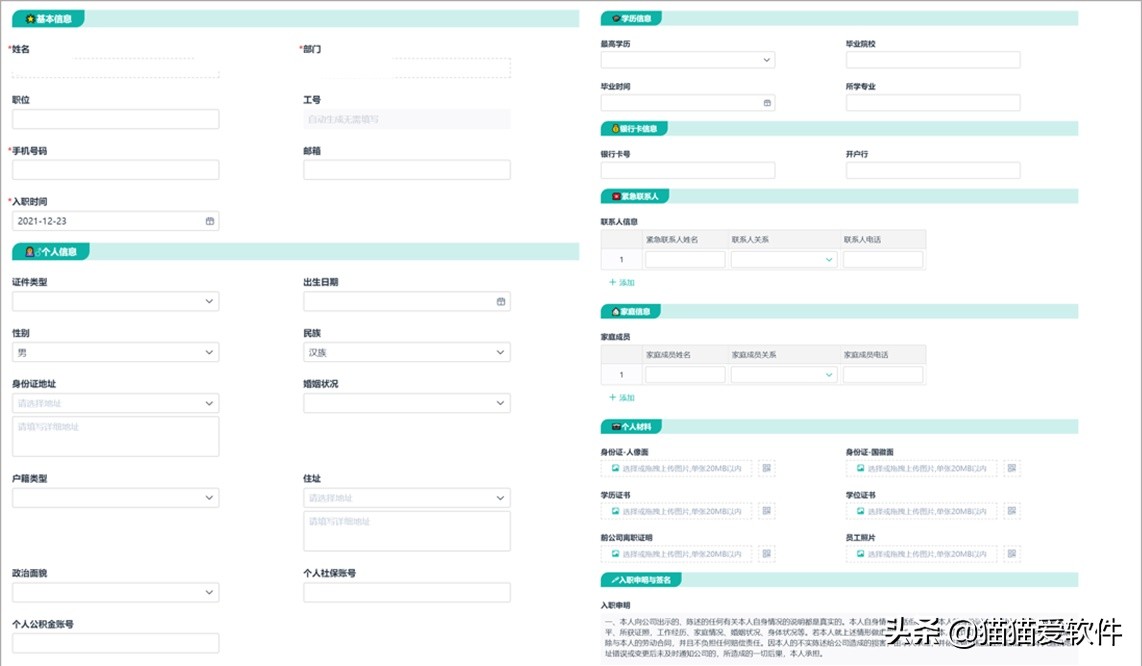The width and height of the screenshot is (1142, 666).
Task: Click the 毕业时间 date input
Action: click(x=688, y=103)
